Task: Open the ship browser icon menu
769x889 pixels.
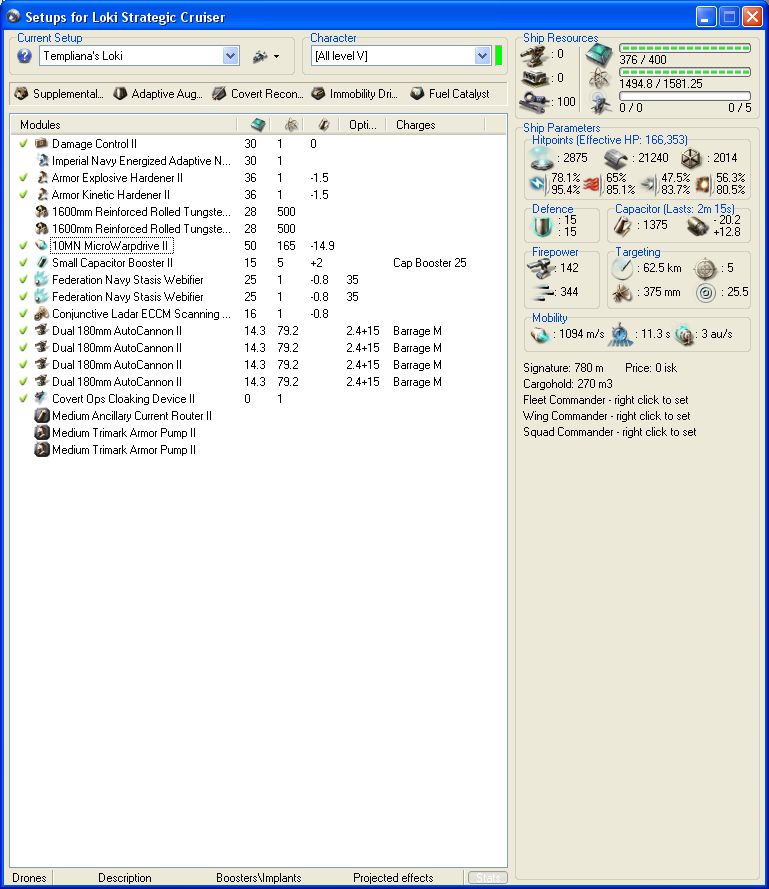Action: 266,56
